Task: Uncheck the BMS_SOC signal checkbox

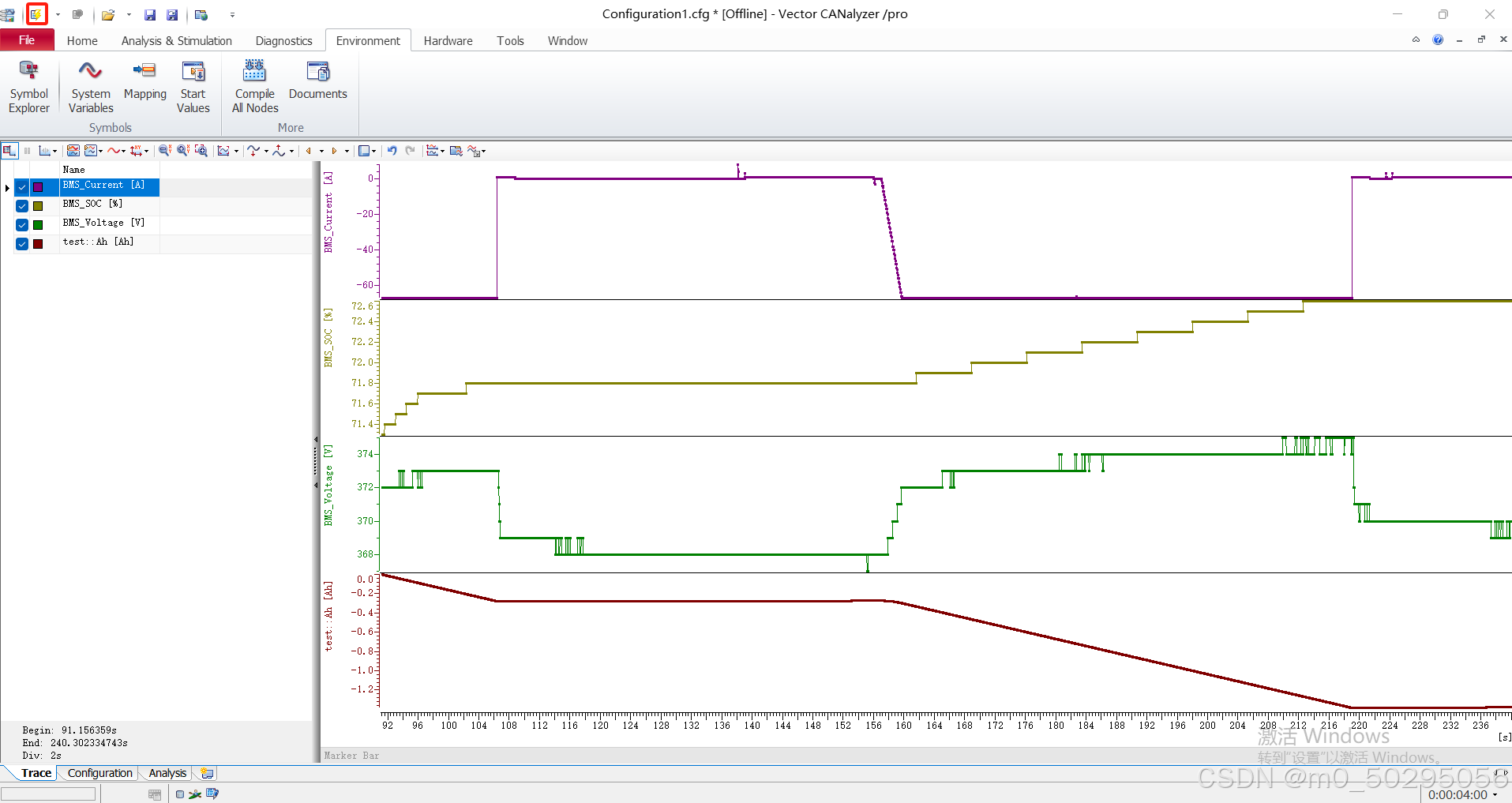Action: [22, 206]
